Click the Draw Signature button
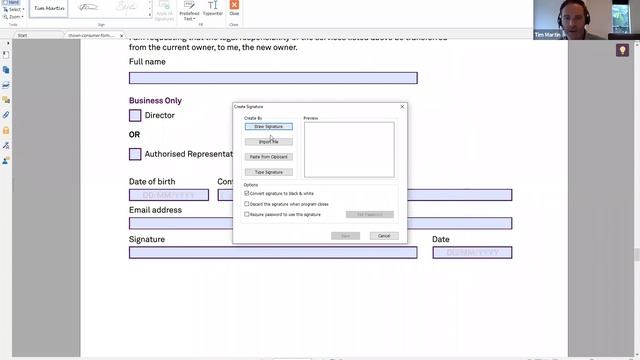This screenshot has height=360, width=640. tap(269, 127)
